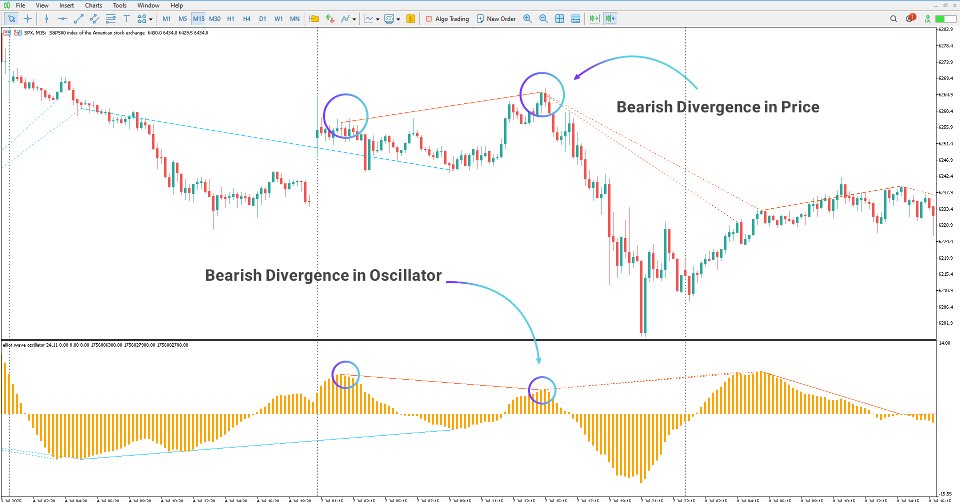Click the MetaTrader app logo icon

point(6,6)
